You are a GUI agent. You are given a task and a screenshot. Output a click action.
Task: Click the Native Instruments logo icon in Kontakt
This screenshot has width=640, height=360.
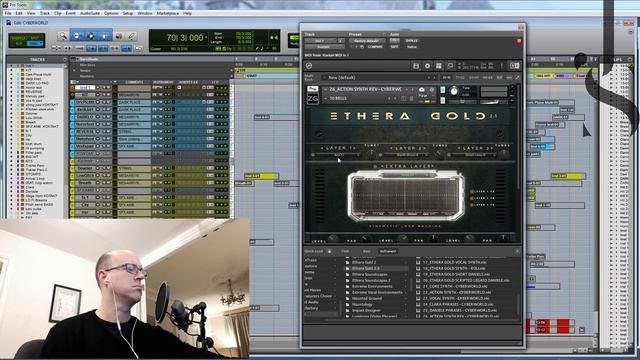[309, 66]
